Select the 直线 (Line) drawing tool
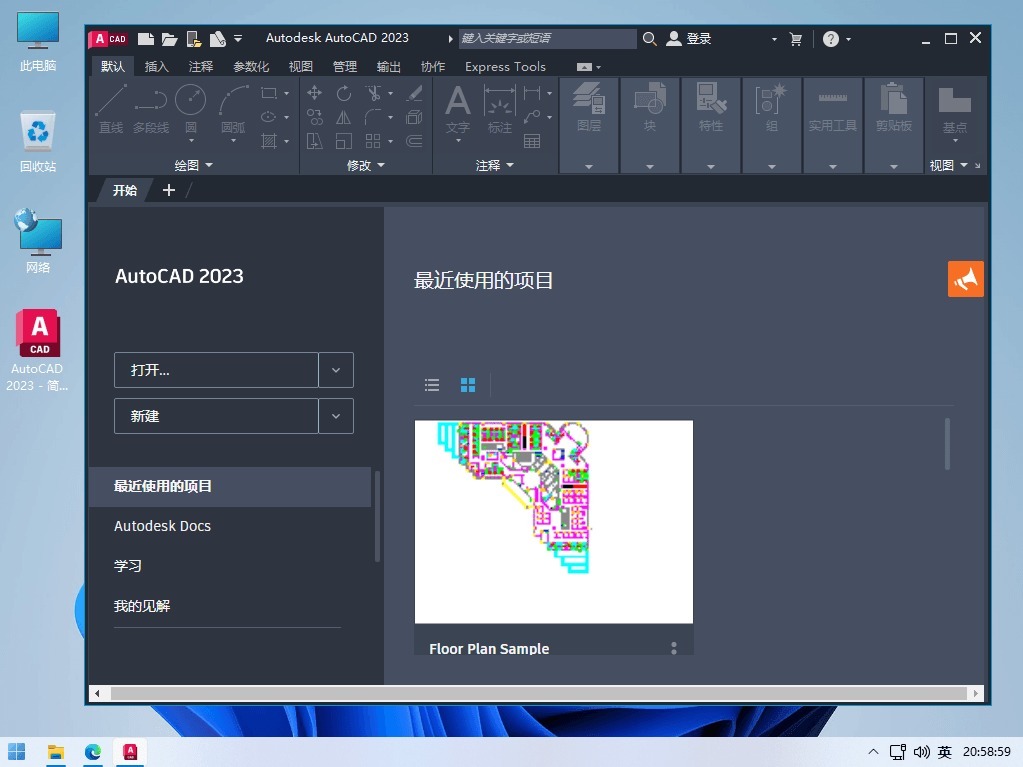 pyautogui.click(x=110, y=107)
